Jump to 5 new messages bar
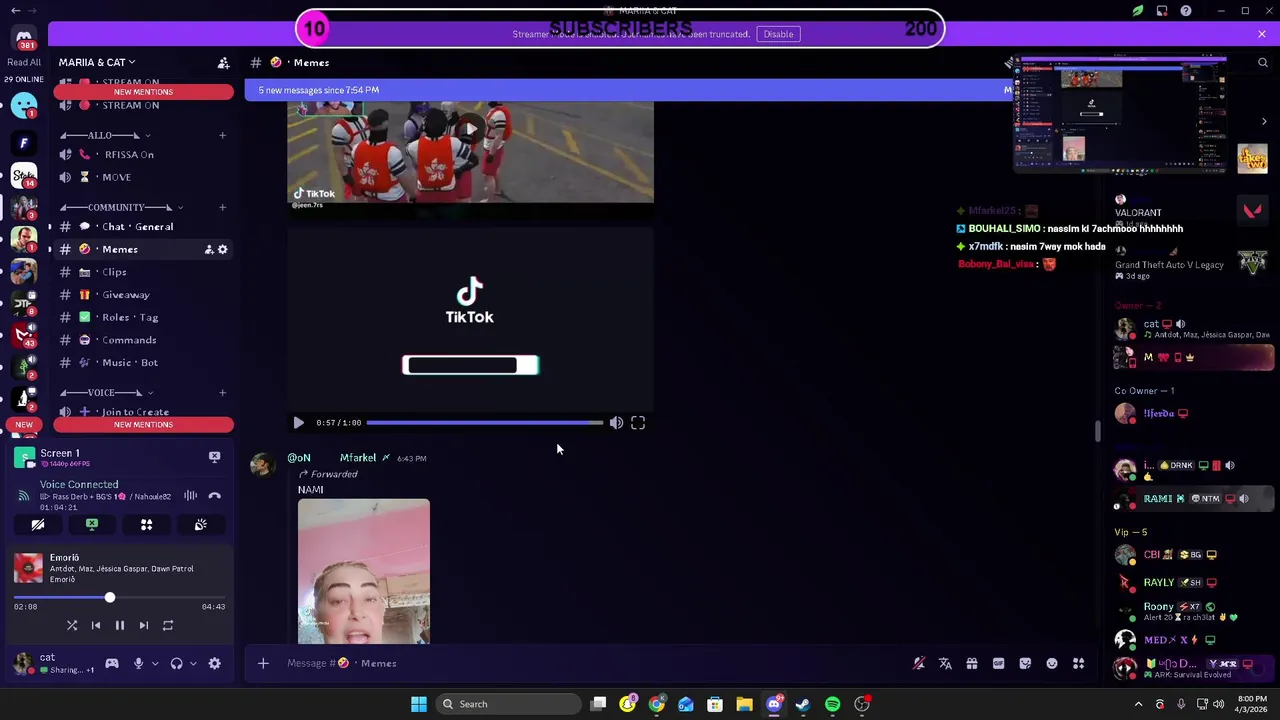The width and height of the screenshot is (1280, 720). [628, 90]
